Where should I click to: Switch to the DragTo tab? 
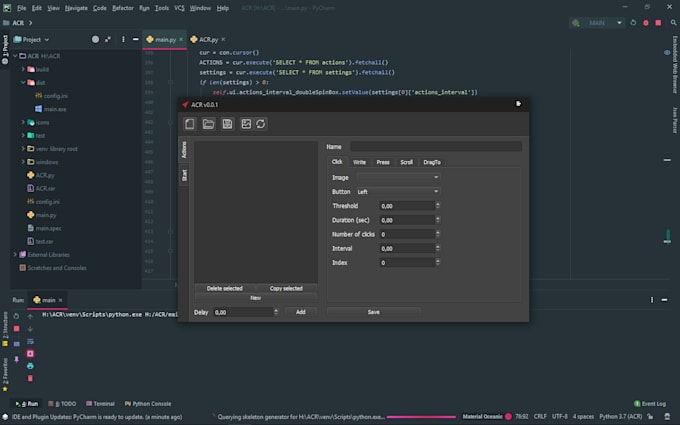(x=432, y=162)
